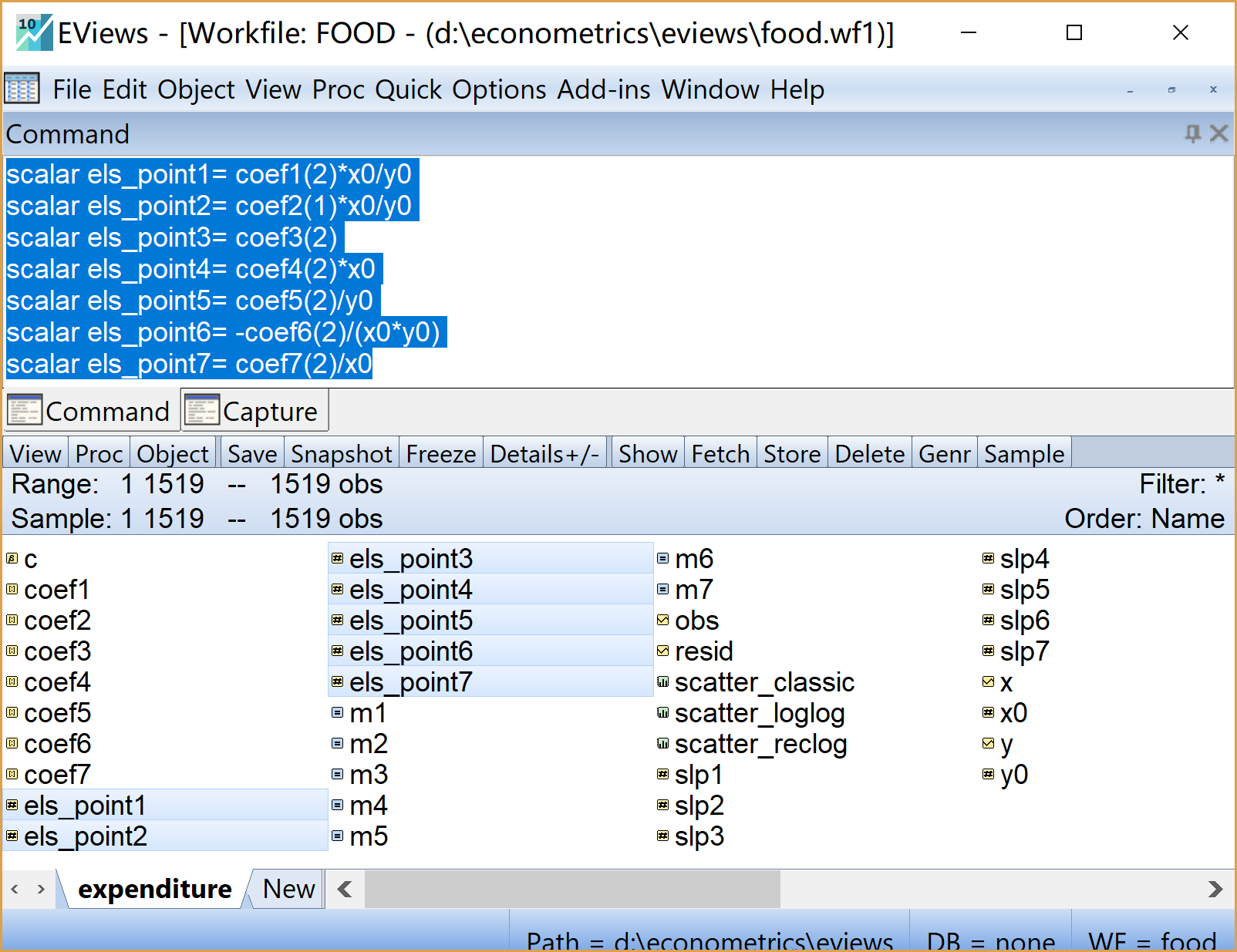Open the Add-ins menu

pos(604,89)
